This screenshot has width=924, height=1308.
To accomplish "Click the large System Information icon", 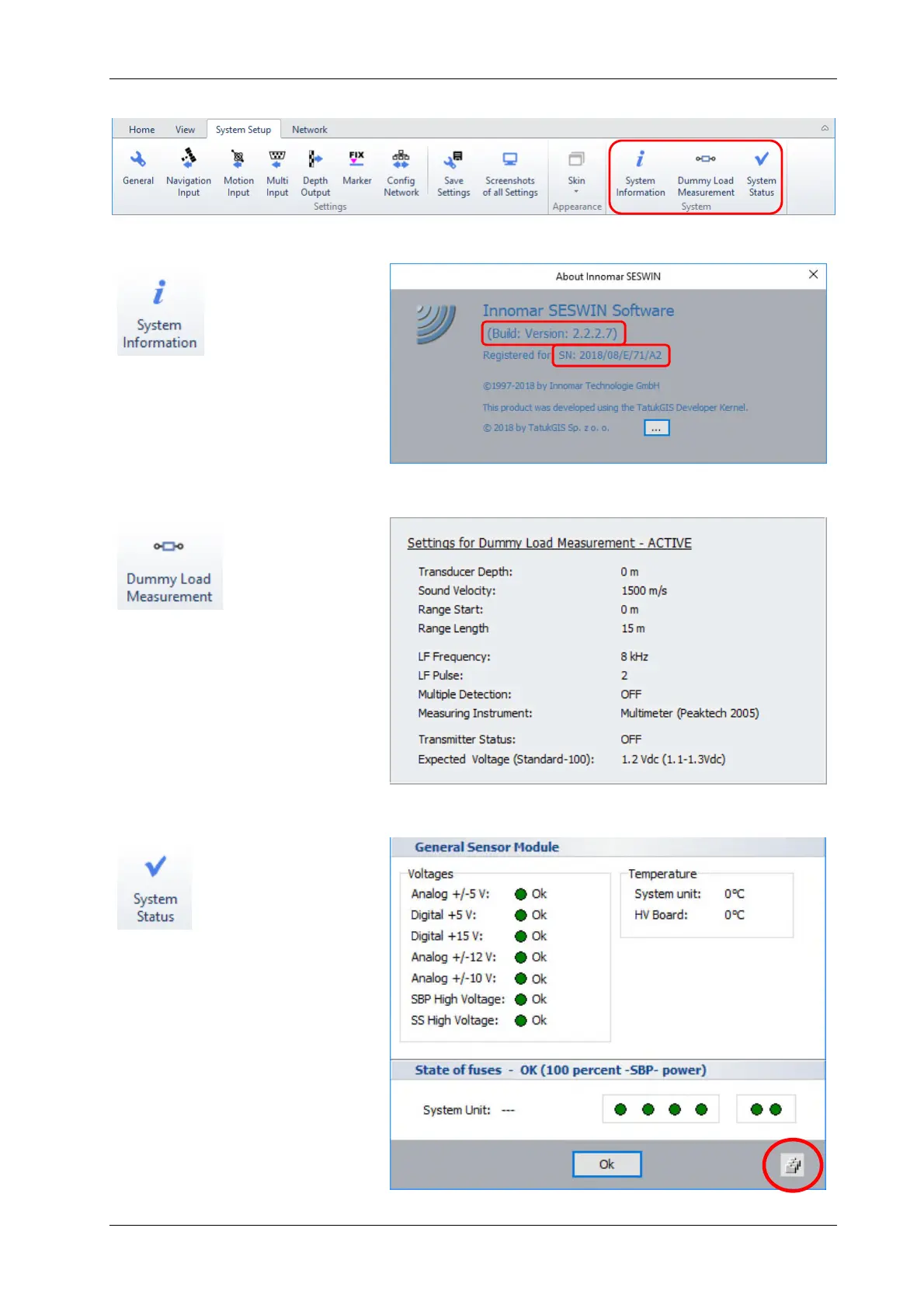I will (x=160, y=314).
